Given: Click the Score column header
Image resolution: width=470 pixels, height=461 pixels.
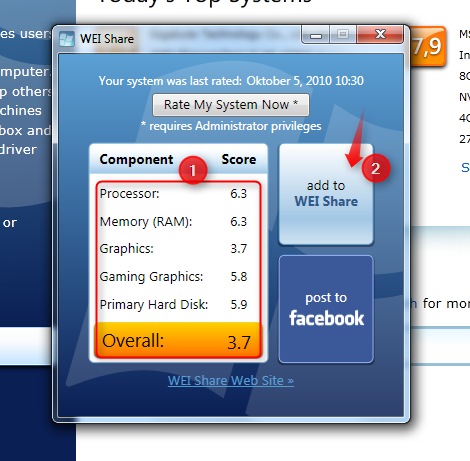Looking at the screenshot, I should click(x=239, y=160).
